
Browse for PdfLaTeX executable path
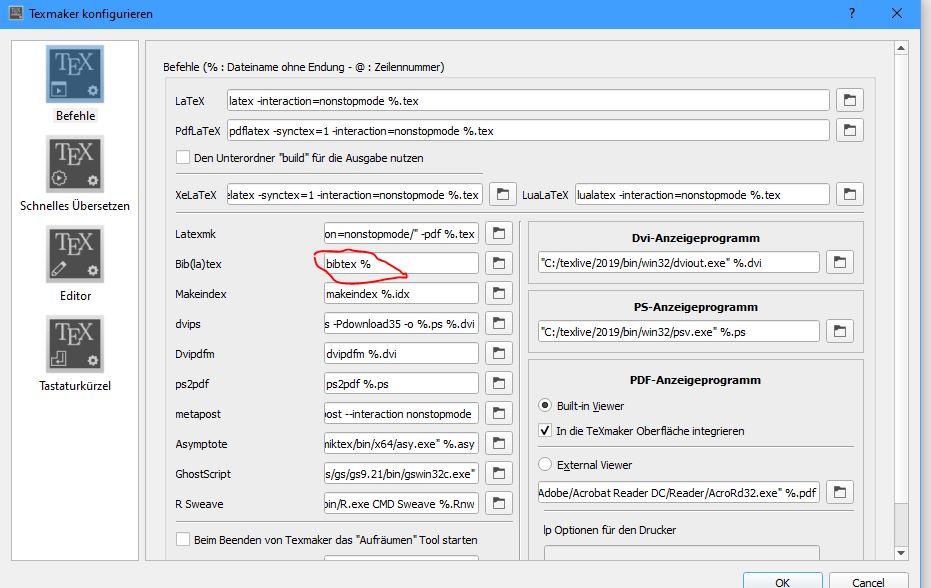849,131
